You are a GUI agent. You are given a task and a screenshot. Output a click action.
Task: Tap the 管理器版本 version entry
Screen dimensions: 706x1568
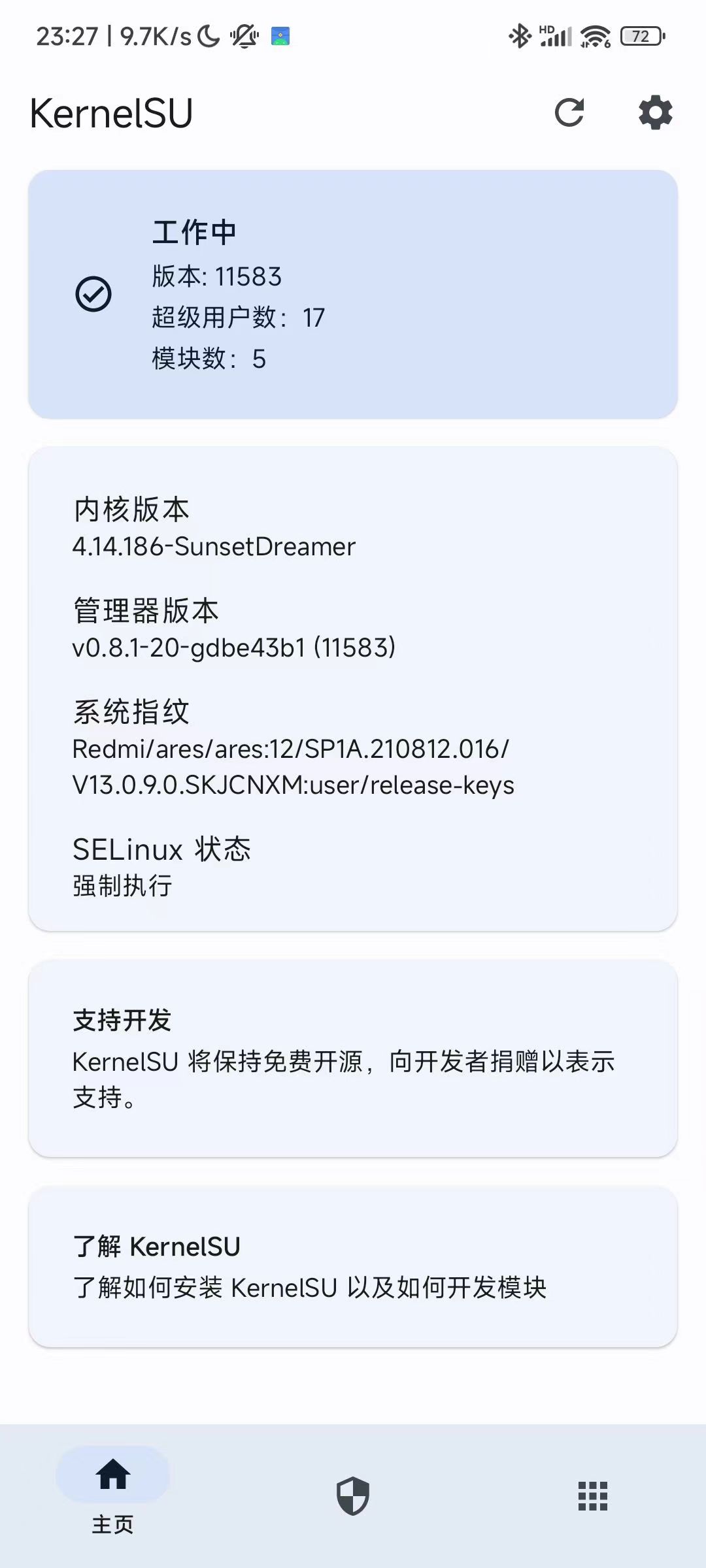(233, 629)
